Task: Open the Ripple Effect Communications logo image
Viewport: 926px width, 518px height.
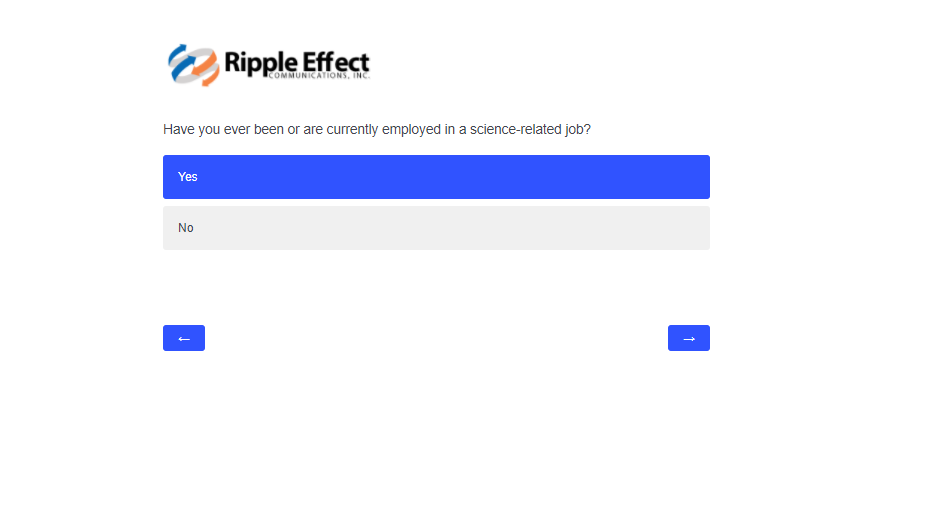Action: coord(268,65)
